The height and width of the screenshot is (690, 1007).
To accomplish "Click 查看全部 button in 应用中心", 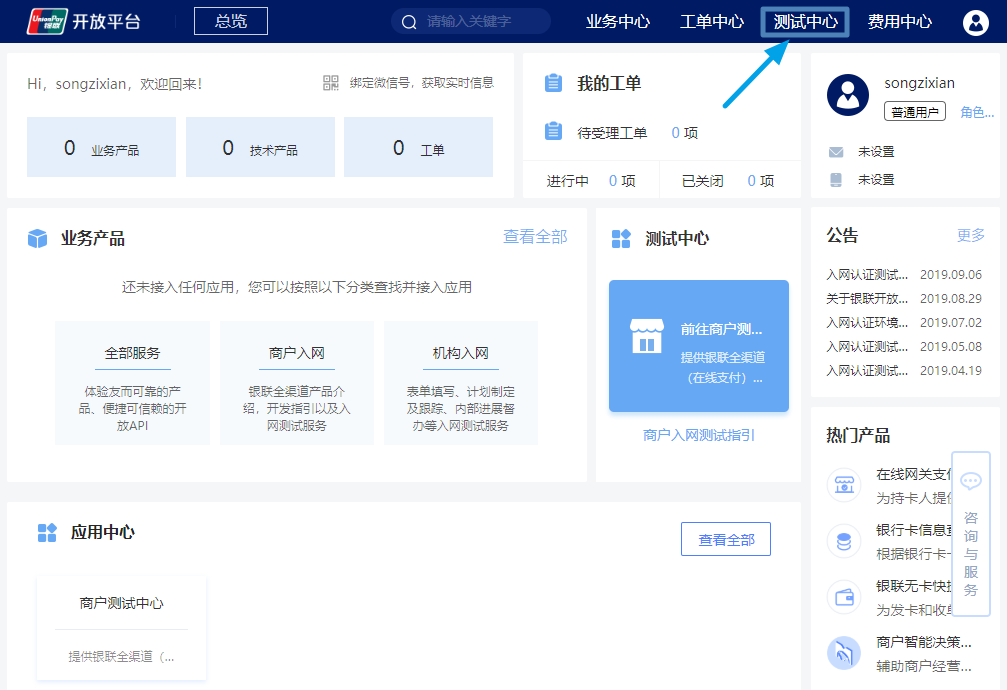I will tap(726, 539).
